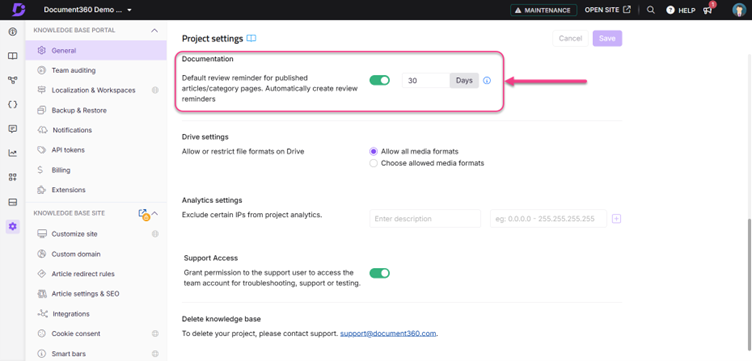
Task: Click globe icon next to Localization & Workspaces
Action: click(x=155, y=90)
